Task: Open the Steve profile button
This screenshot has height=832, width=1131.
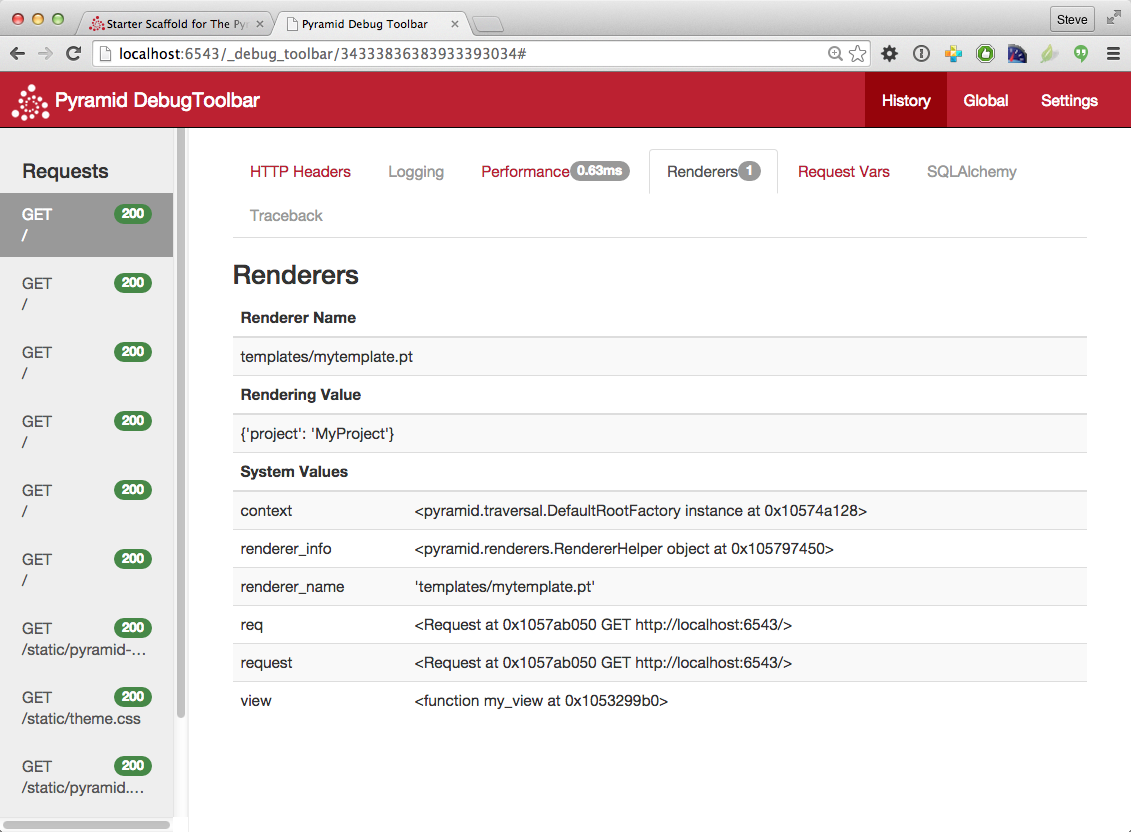Action: pyautogui.click(x=1072, y=19)
